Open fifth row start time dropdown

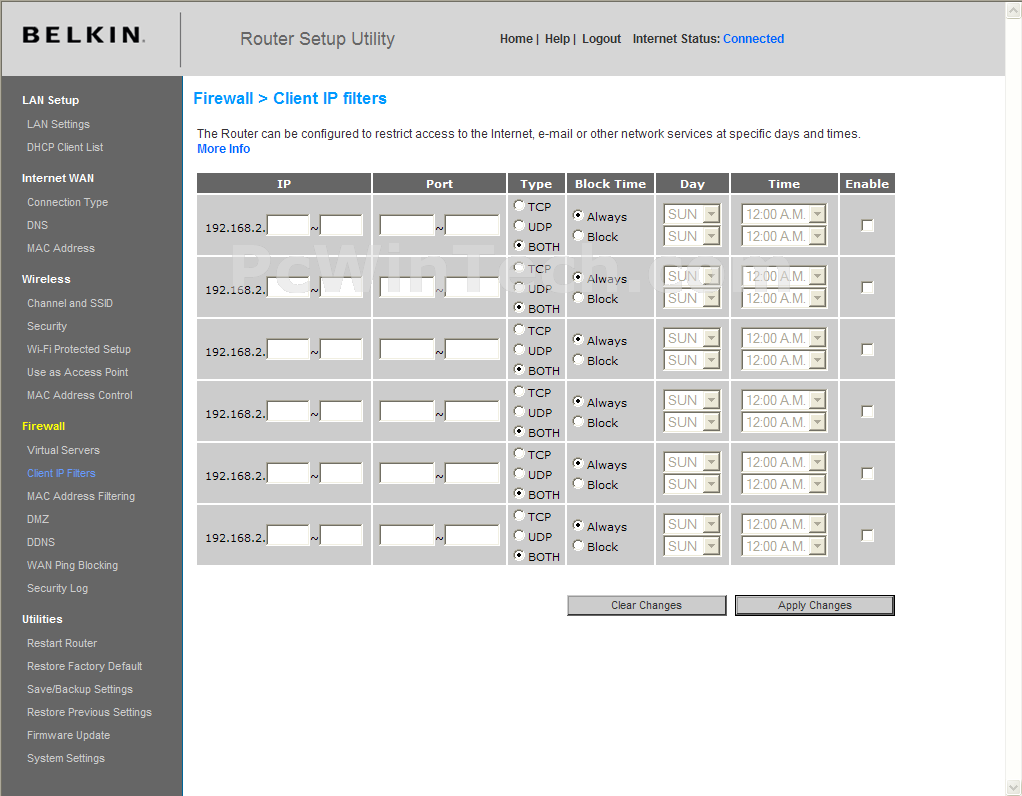(784, 462)
